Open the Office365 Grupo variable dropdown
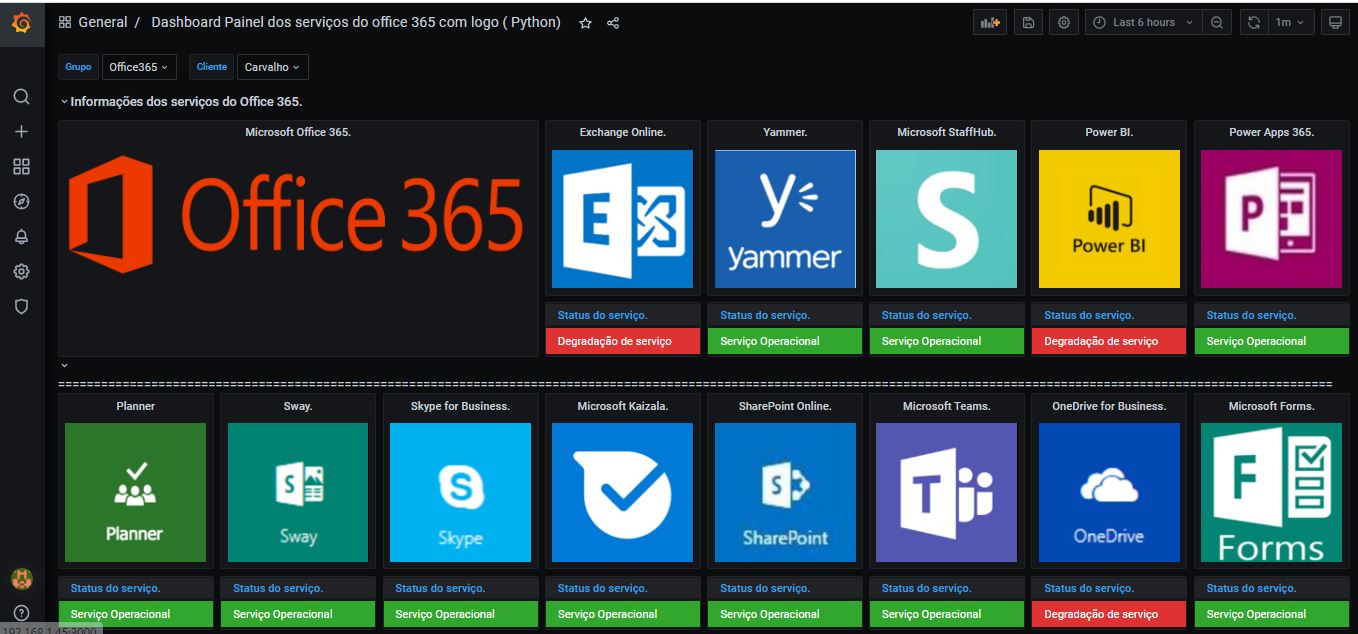1358x634 pixels. click(139, 67)
